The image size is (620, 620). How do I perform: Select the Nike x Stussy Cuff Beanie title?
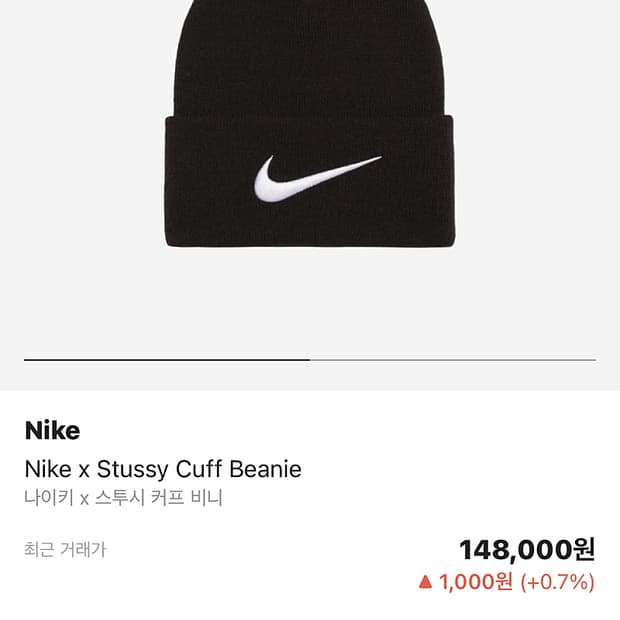[x=162, y=469]
